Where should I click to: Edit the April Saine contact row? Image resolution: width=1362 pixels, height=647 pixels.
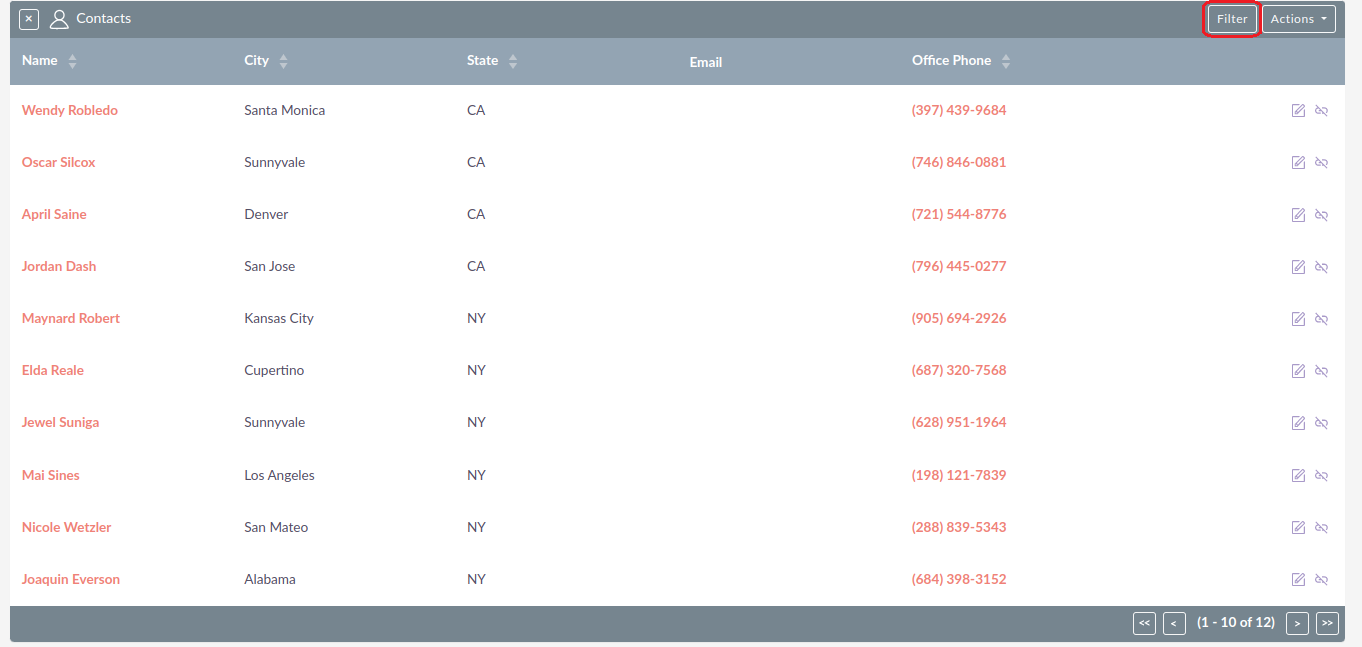pyautogui.click(x=1298, y=215)
